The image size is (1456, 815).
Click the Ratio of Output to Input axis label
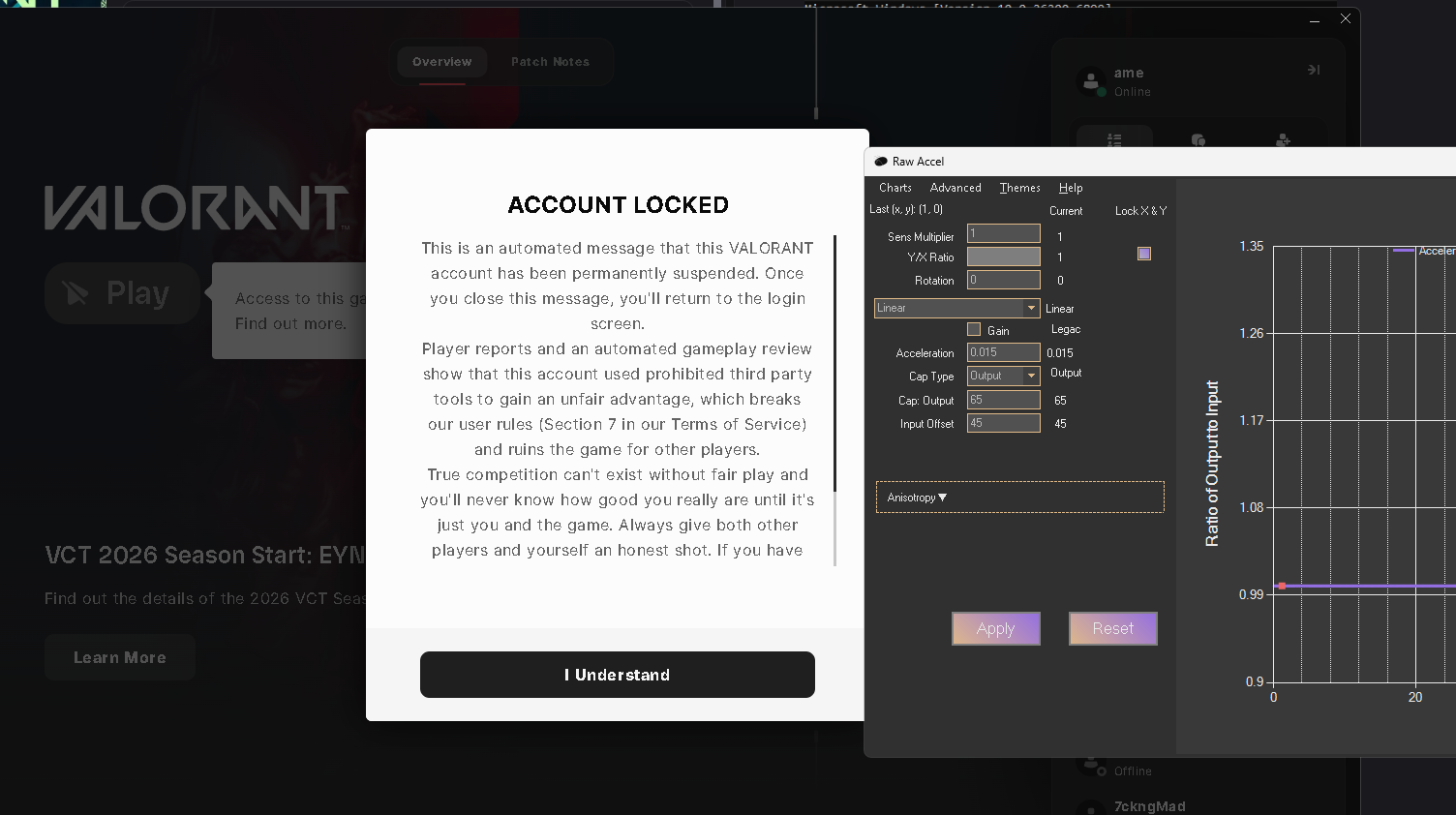click(x=1212, y=464)
